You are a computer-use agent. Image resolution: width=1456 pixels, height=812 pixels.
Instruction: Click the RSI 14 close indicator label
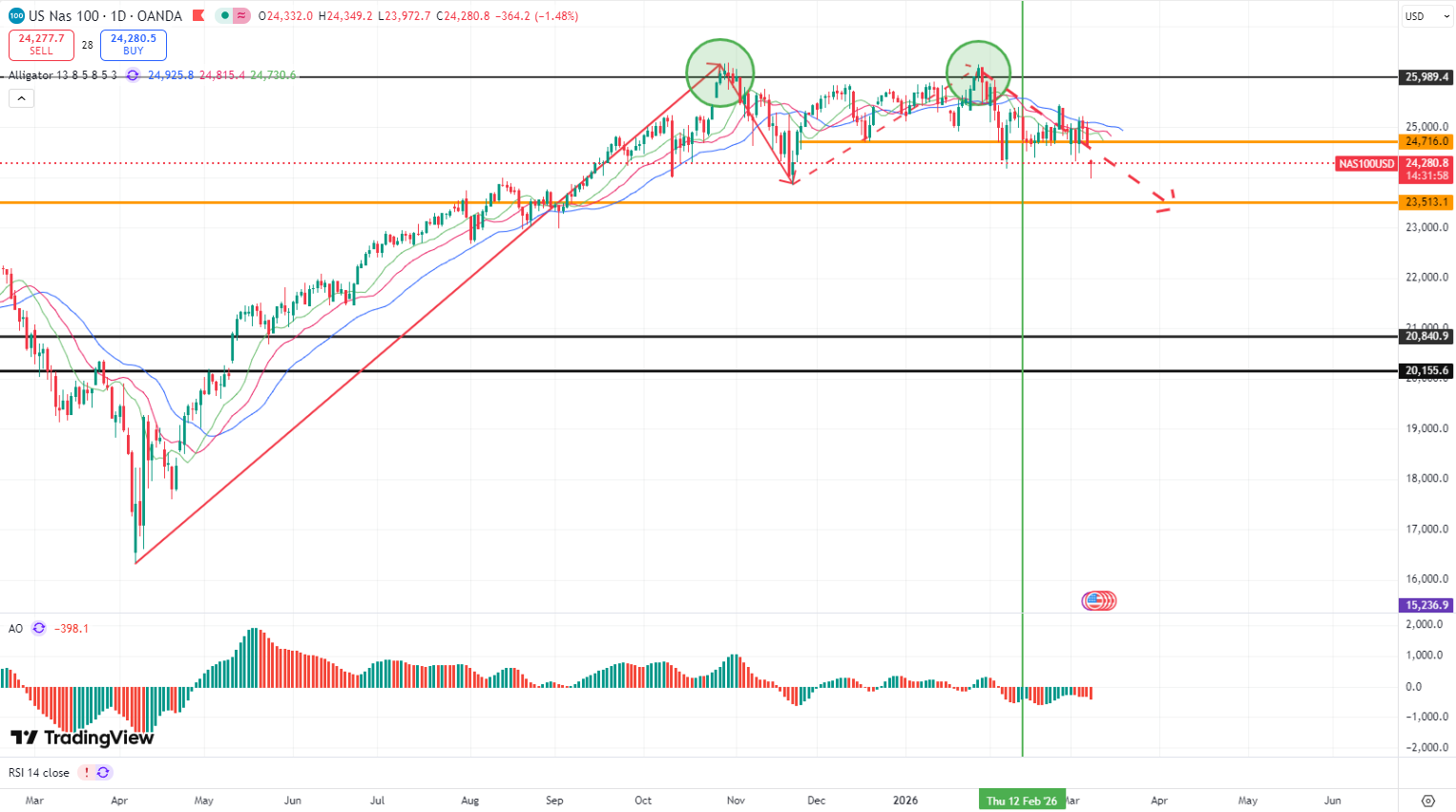pyautogui.click(x=39, y=773)
